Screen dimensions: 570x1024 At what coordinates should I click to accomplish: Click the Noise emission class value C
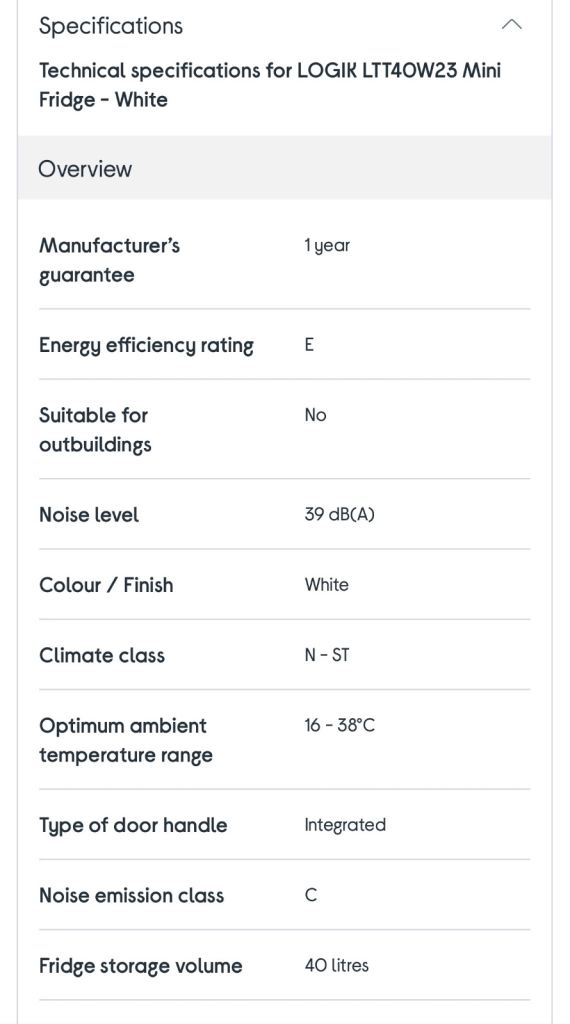point(311,895)
